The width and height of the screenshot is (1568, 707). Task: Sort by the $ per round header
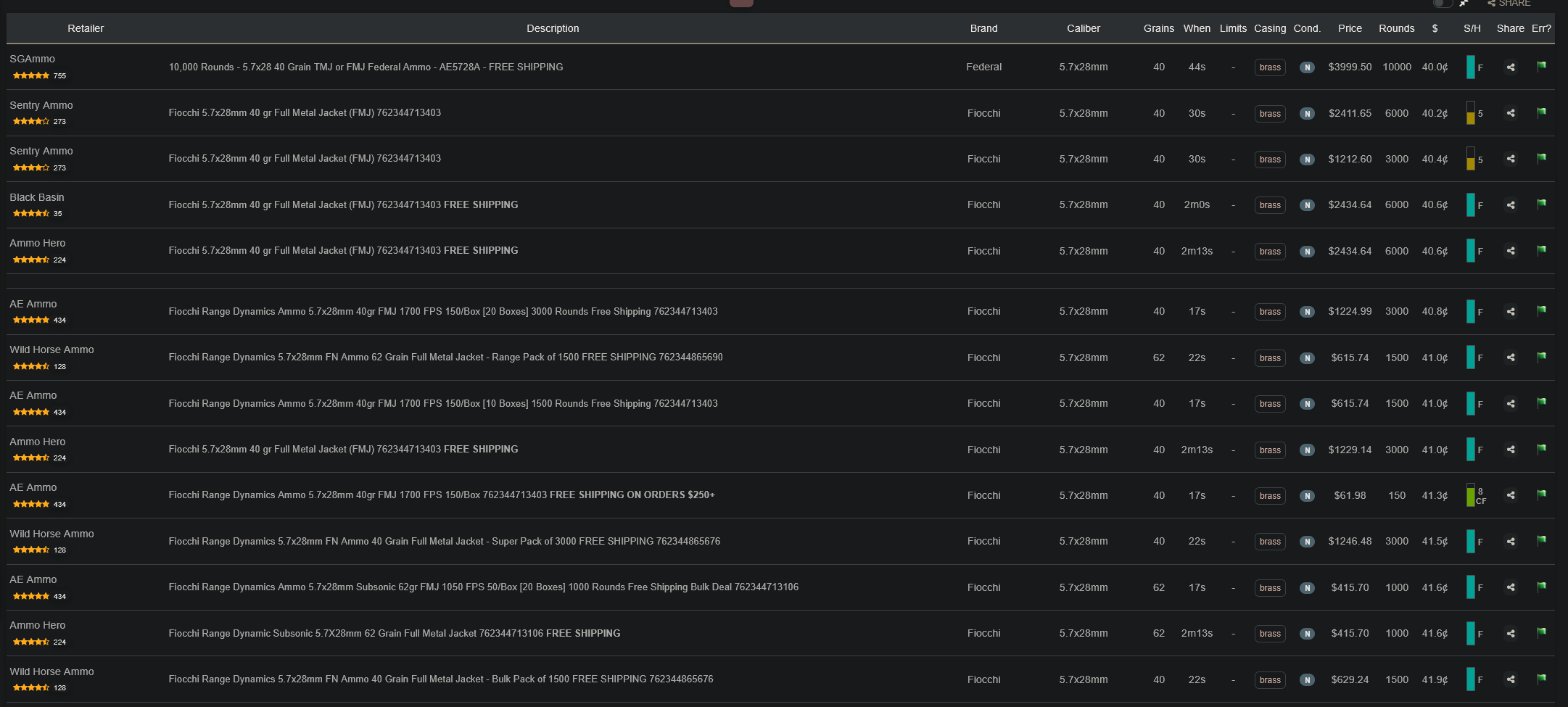pos(1435,28)
